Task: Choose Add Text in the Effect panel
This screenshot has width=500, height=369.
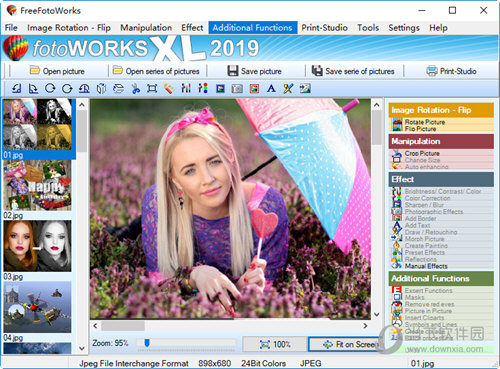Action: [417, 225]
